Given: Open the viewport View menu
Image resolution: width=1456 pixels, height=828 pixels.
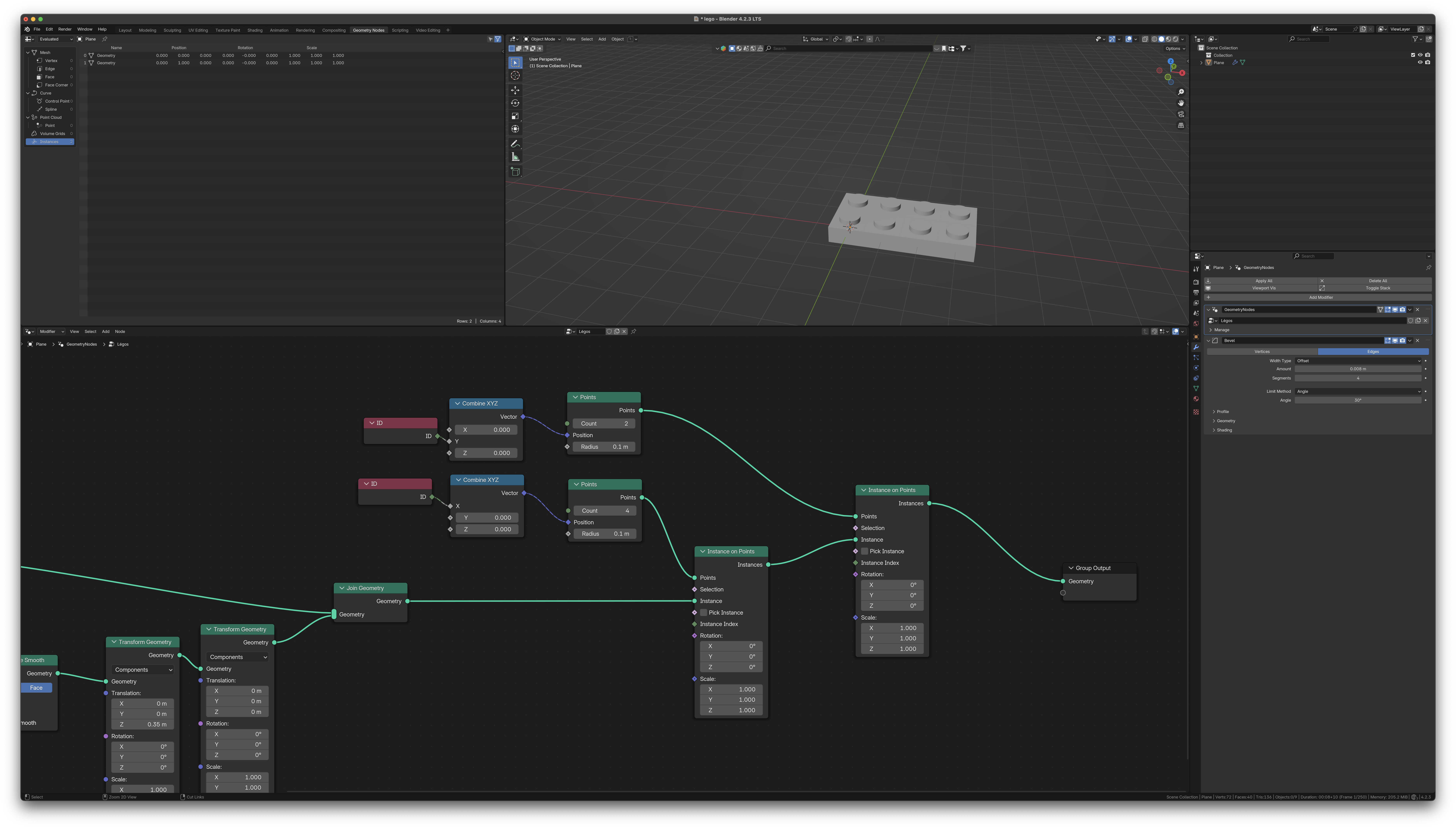Looking at the screenshot, I should [571, 39].
